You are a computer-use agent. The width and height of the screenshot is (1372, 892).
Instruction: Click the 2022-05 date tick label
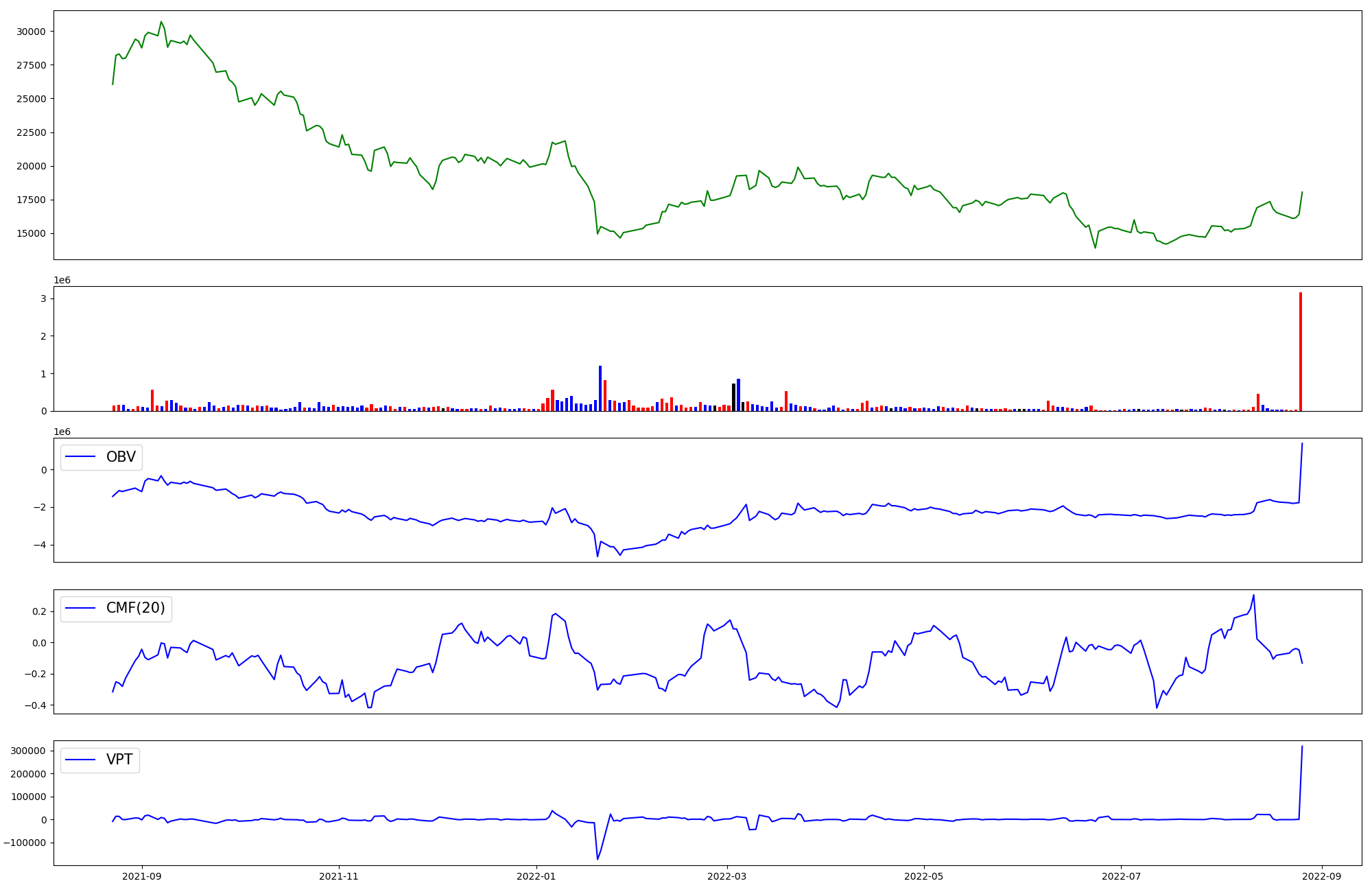click(x=923, y=876)
